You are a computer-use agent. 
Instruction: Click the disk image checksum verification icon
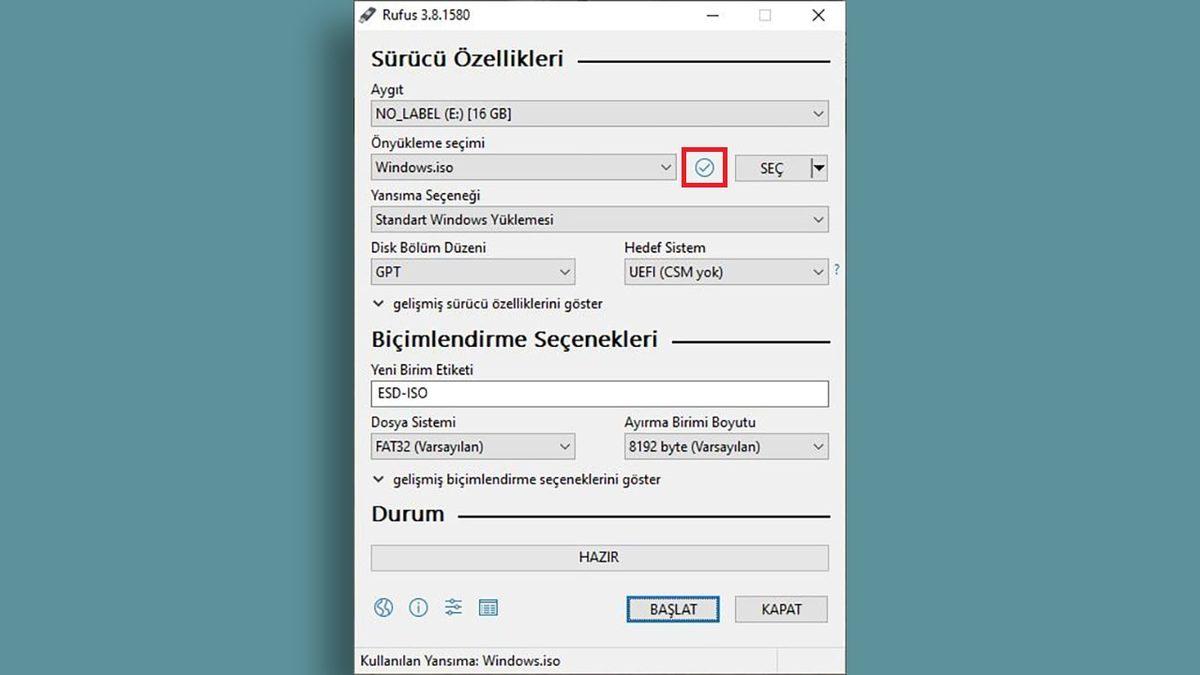[x=704, y=167]
